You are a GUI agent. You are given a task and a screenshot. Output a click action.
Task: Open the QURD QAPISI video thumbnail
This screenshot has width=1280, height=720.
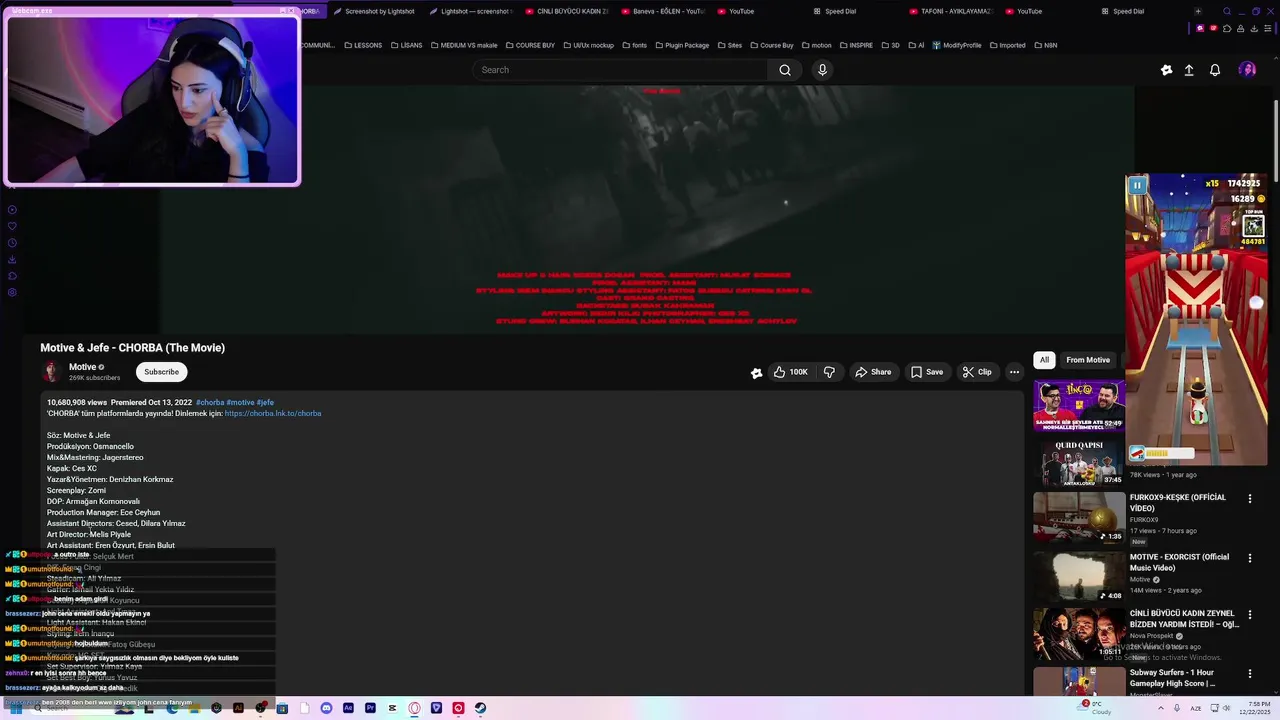[x=1079, y=463]
